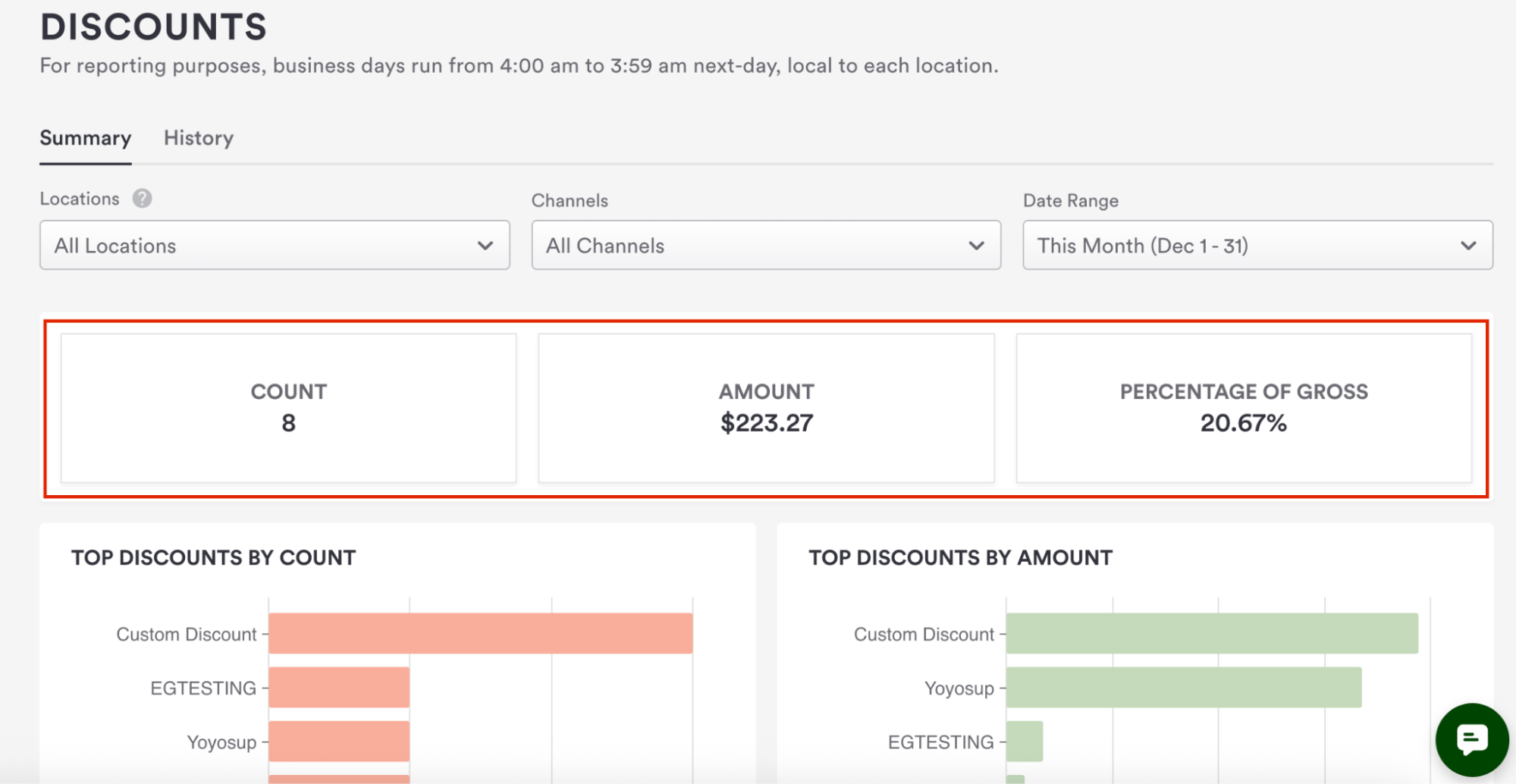
Task: Switch to the History tab
Action: click(199, 138)
